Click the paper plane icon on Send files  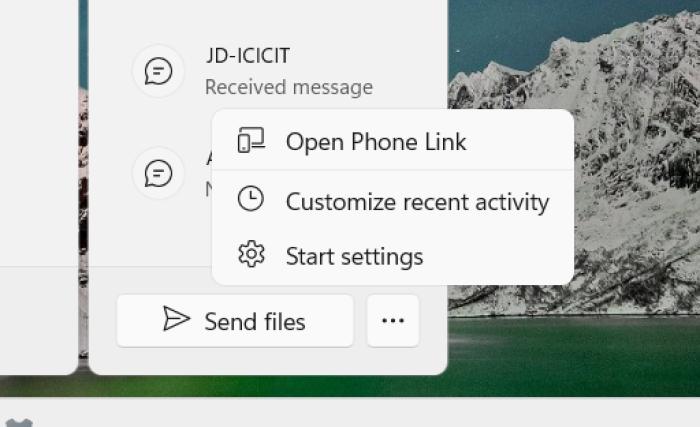point(176,318)
